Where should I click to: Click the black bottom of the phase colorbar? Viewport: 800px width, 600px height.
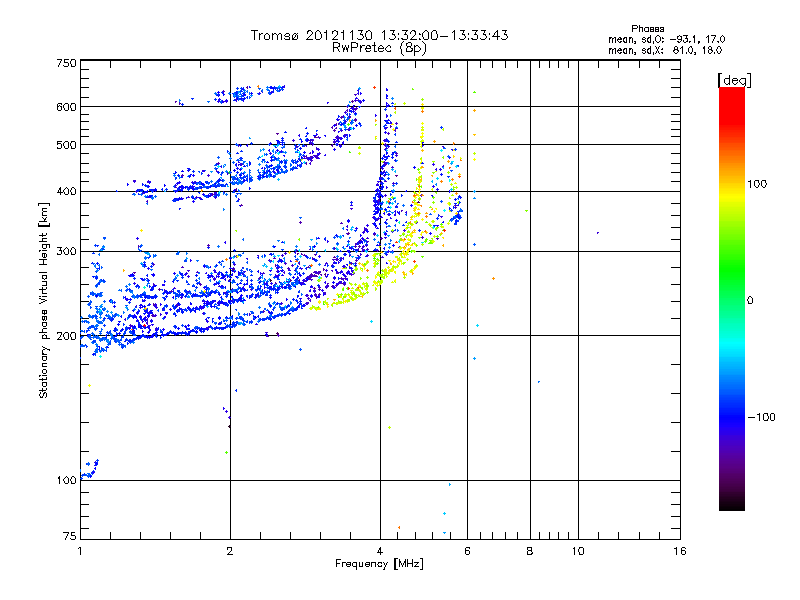(x=732, y=503)
